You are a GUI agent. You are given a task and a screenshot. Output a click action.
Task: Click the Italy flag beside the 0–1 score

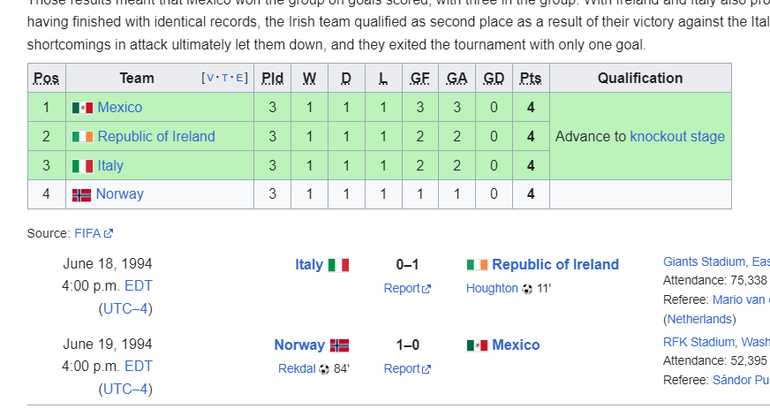[x=338, y=265]
